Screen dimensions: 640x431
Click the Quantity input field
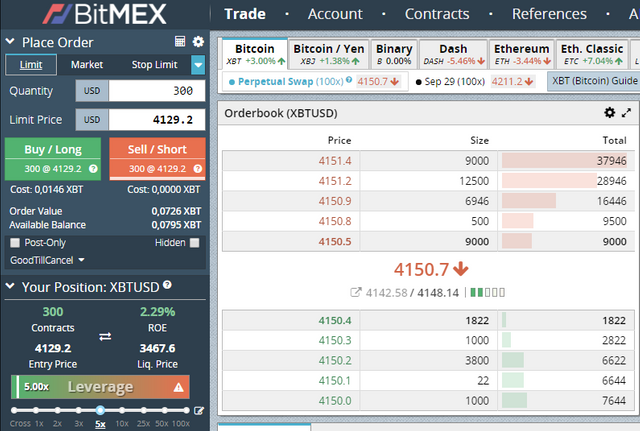pos(157,91)
